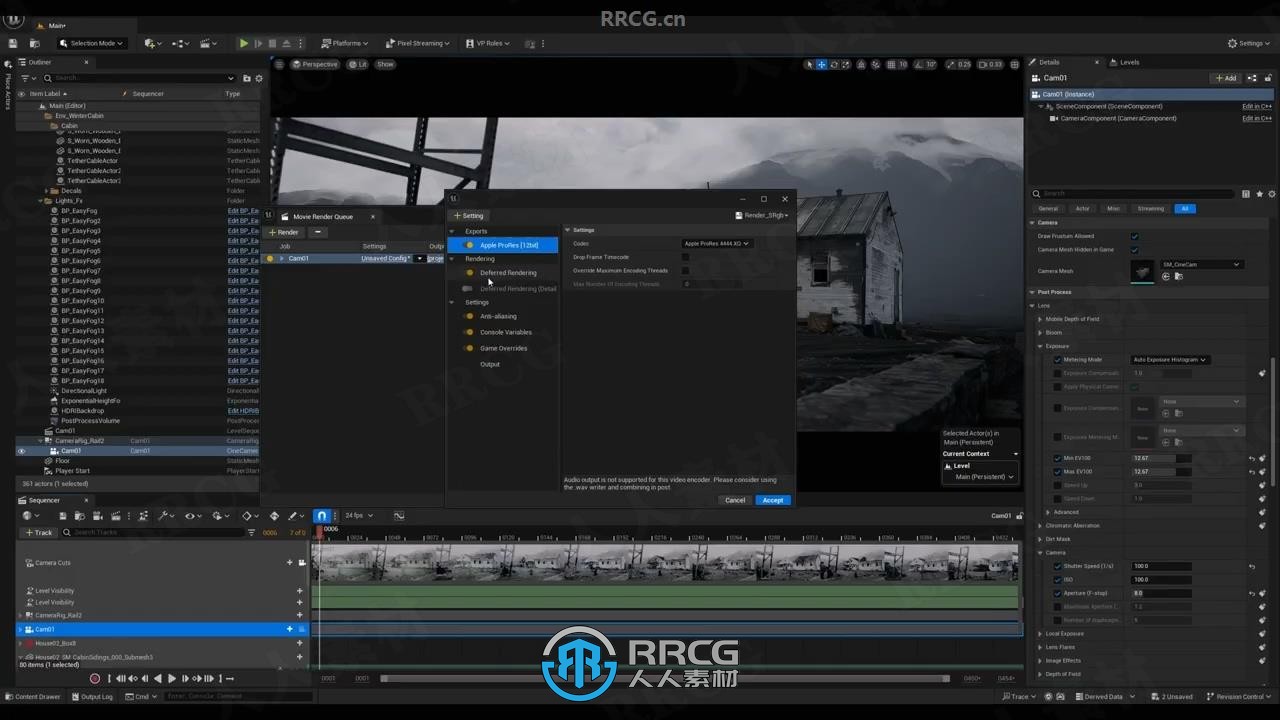
Task: Toggle Min EV100 override checkbox
Action: 1058,458
